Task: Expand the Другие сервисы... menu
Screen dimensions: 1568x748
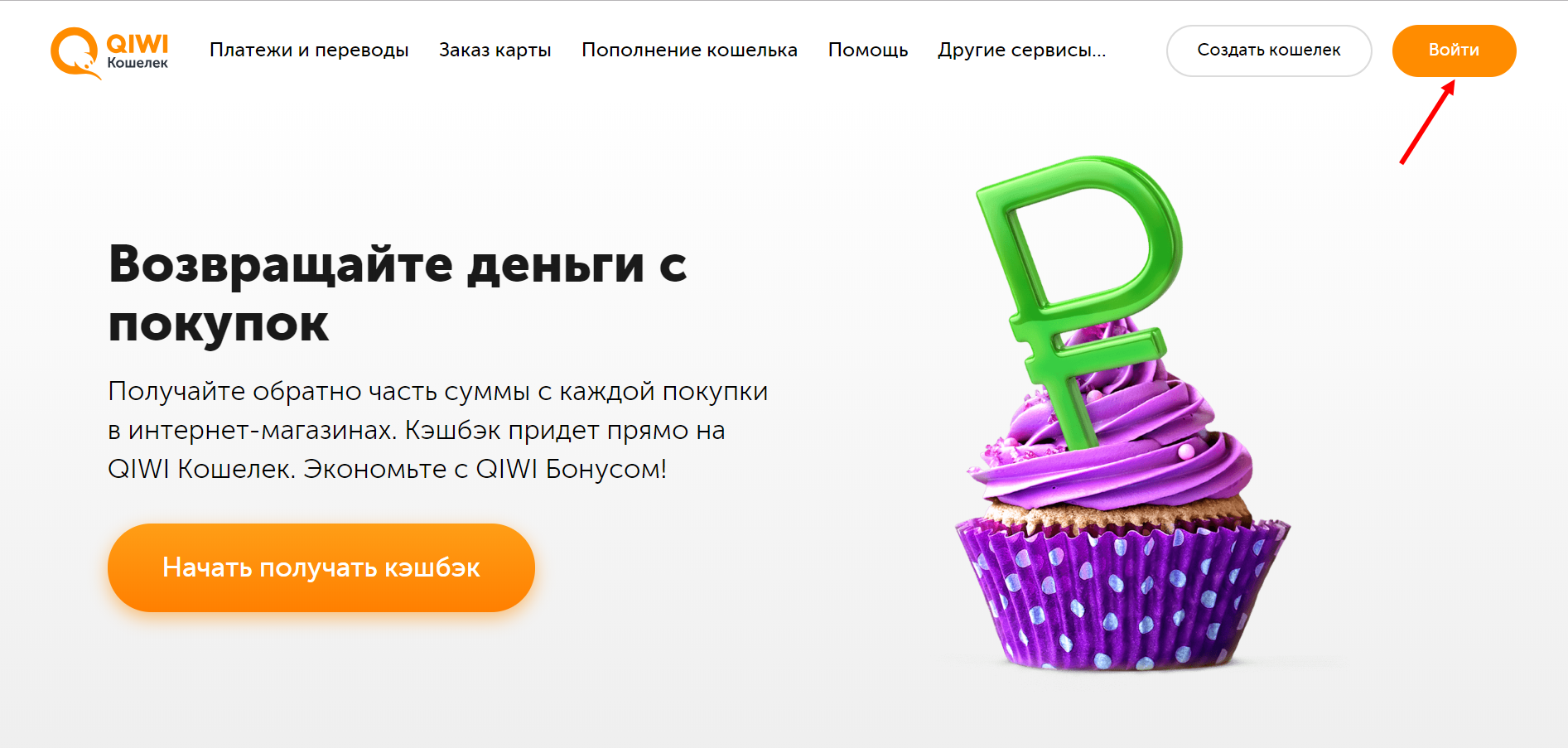Action: pyautogui.click(x=1021, y=50)
